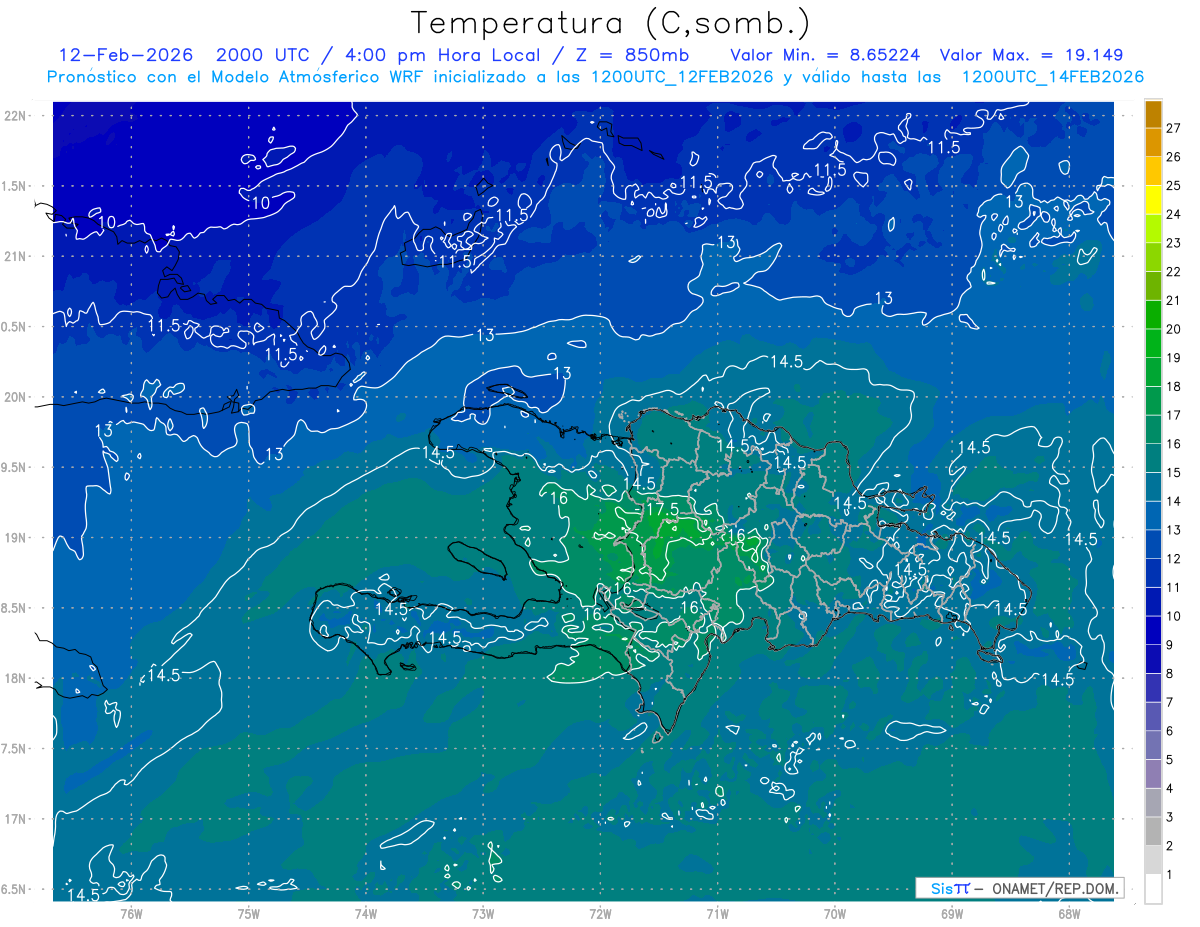
Task: Click the dark blue colorbar swatch between 9 and 10
Action: click(1153, 631)
